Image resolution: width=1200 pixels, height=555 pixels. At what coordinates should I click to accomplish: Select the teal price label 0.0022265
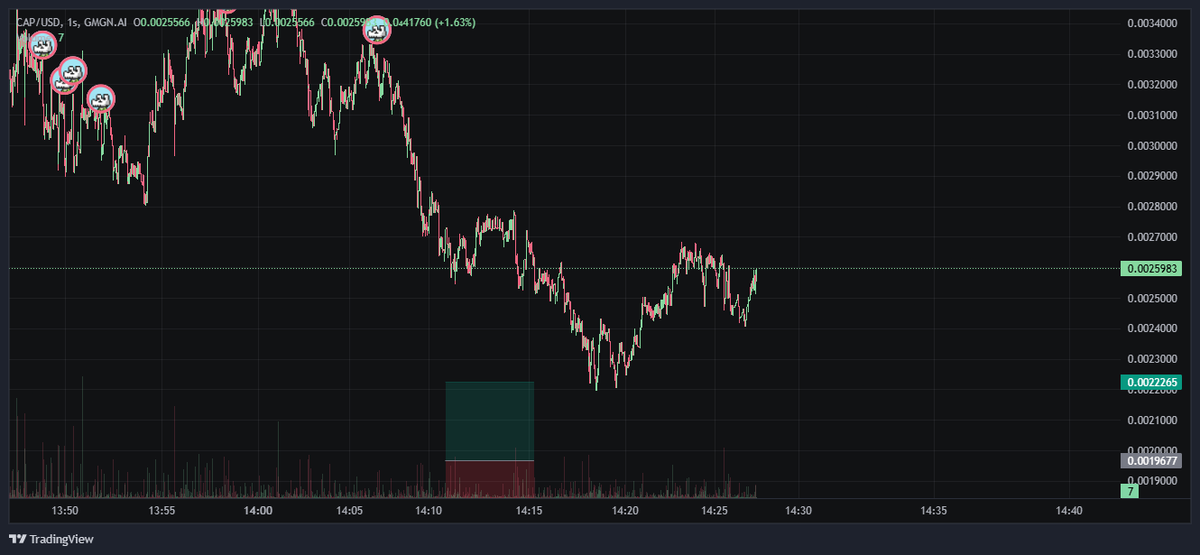1152,382
